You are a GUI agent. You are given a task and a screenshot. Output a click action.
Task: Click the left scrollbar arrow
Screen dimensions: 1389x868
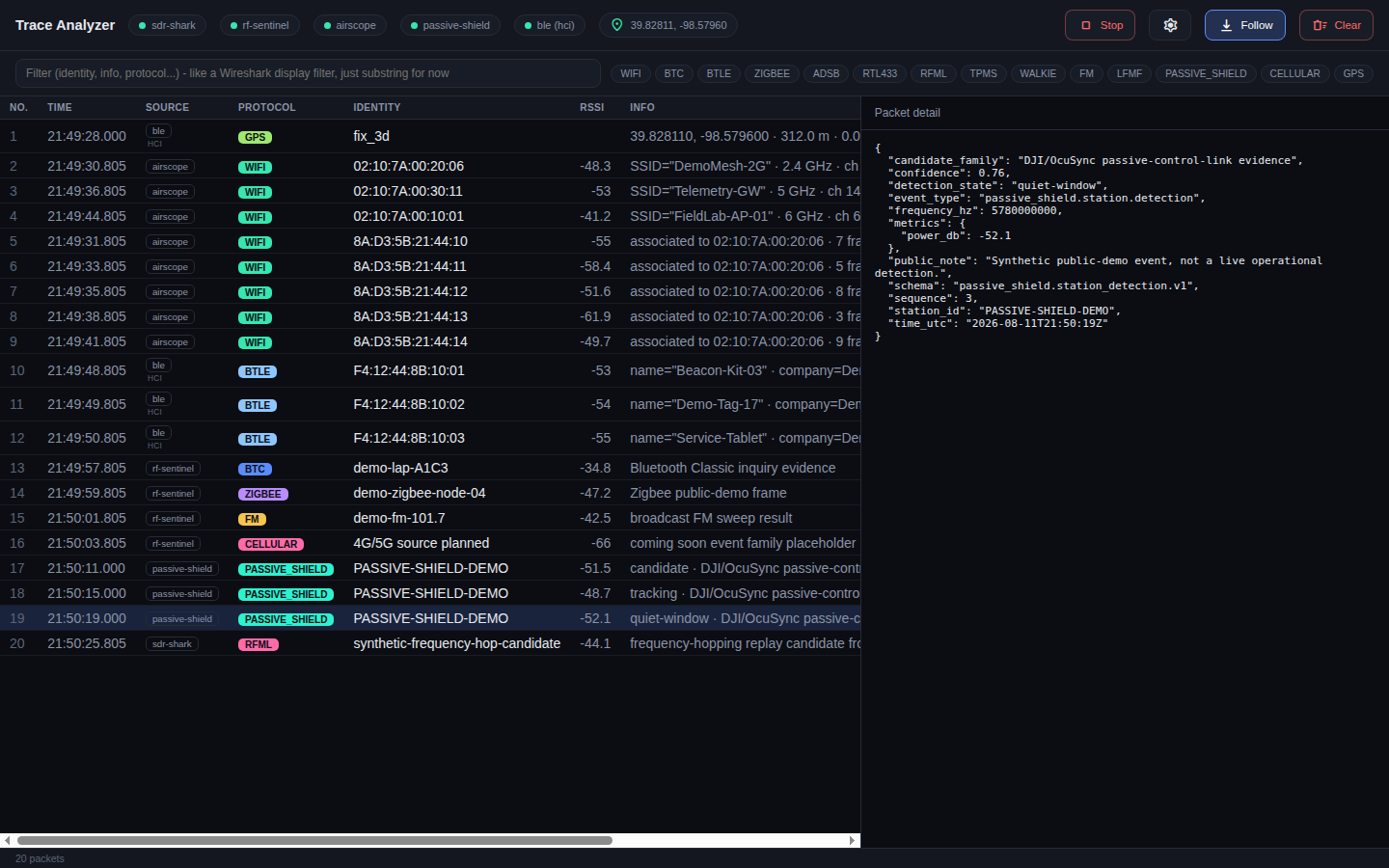[x=8, y=840]
